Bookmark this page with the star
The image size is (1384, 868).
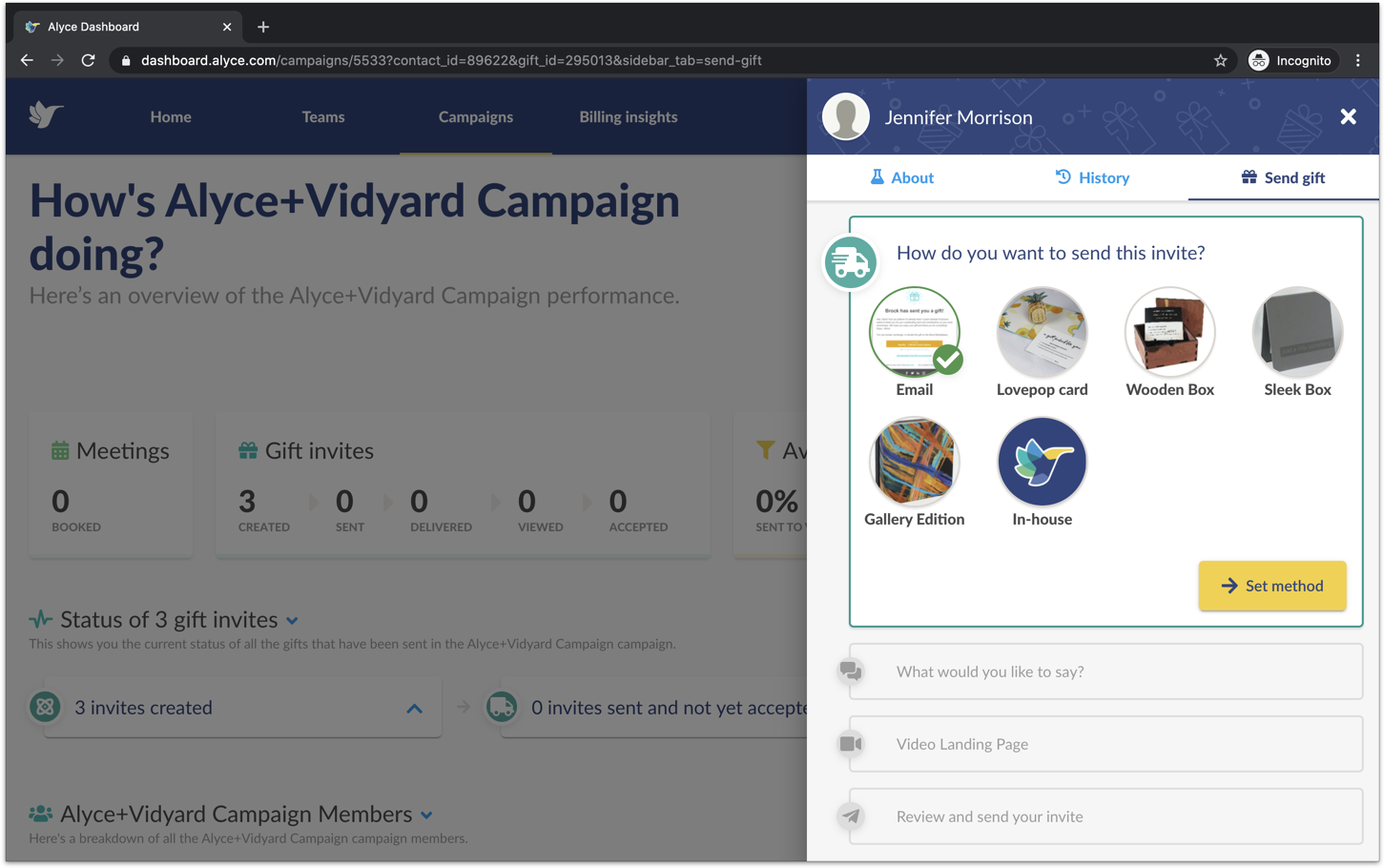(1220, 60)
